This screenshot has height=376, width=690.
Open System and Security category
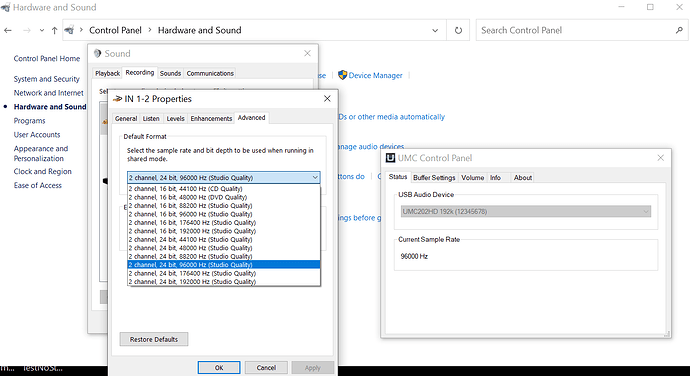tap(47, 79)
